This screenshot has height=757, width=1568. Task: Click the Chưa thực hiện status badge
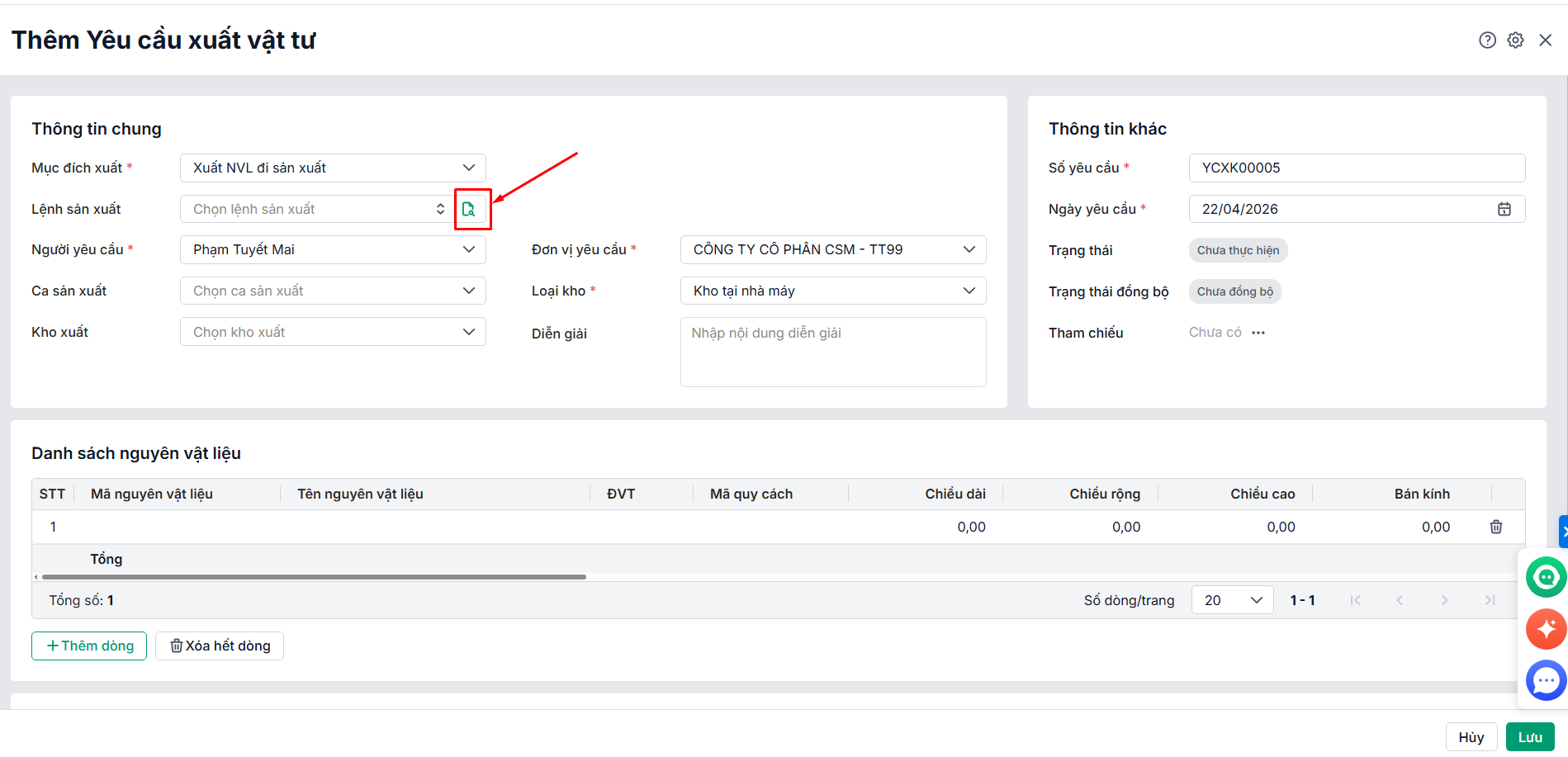click(1238, 250)
